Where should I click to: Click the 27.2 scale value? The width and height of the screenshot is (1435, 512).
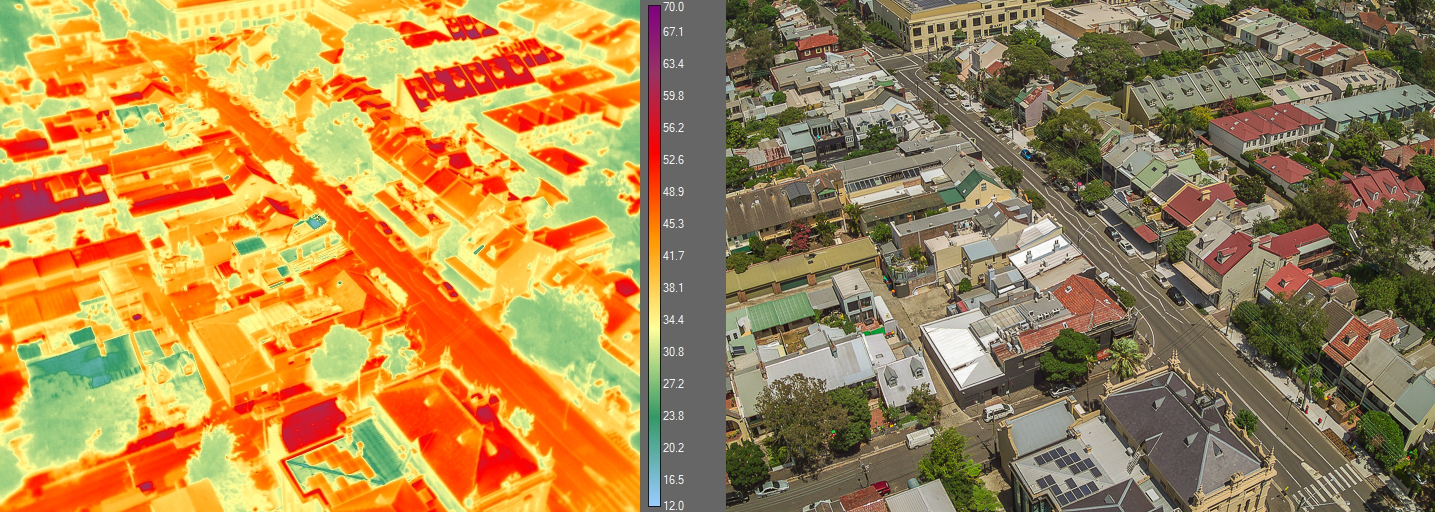click(673, 384)
